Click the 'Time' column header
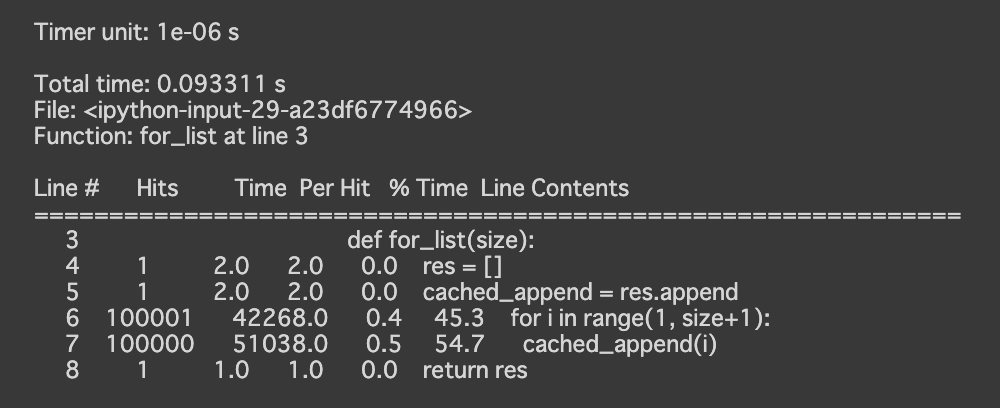The height and width of the screenshot is (408, 1000). pyautogui.click(x=261, y=188)
